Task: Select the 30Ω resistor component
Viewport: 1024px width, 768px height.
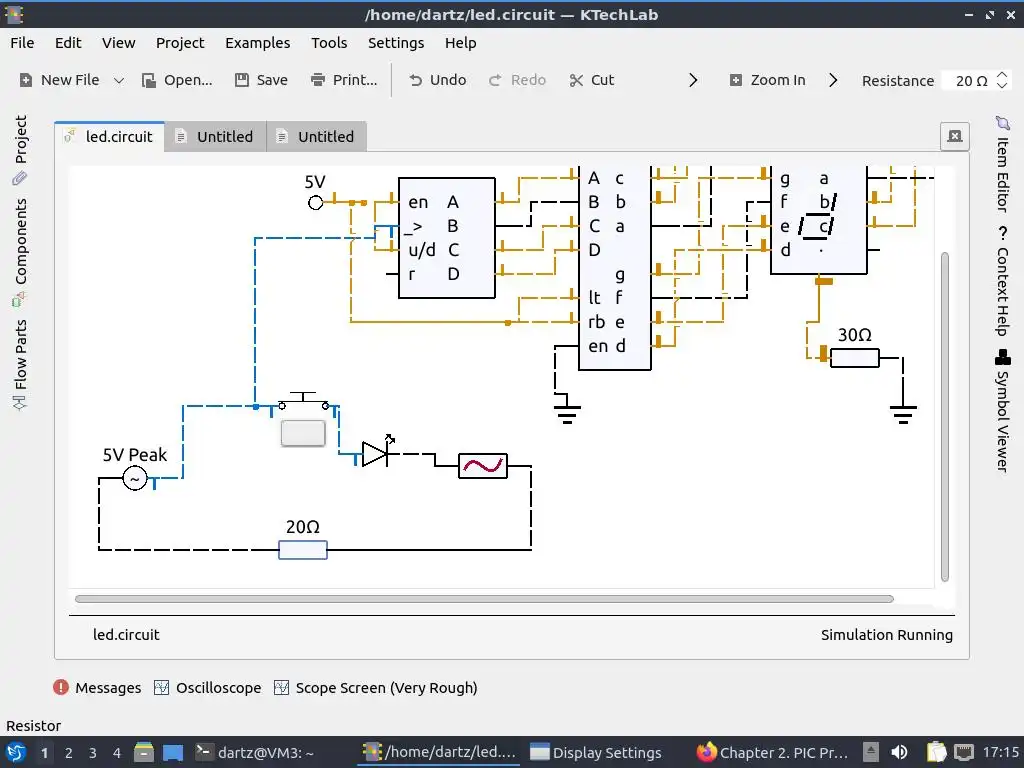Action: (x=855, y=358)
